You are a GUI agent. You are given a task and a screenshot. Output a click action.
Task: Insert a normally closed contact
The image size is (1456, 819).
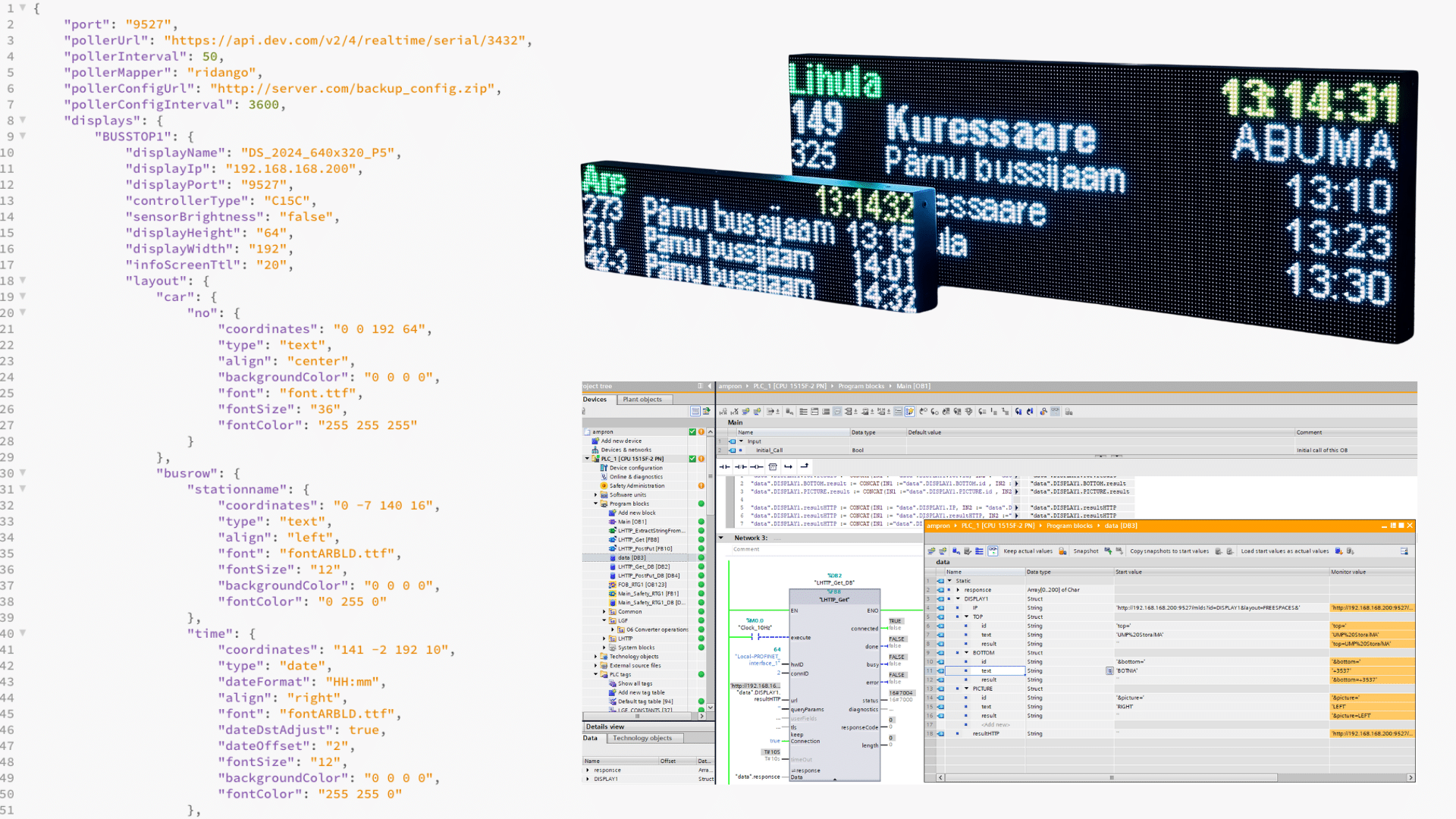740,466
